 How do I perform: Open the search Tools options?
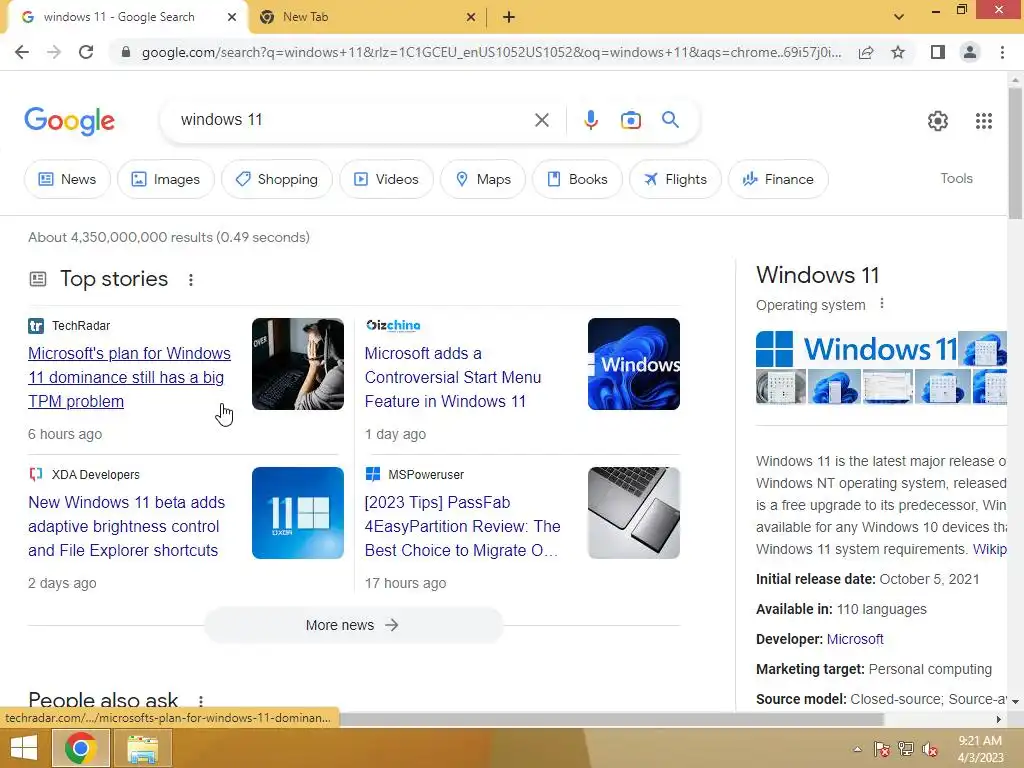[x=956, y=178]
